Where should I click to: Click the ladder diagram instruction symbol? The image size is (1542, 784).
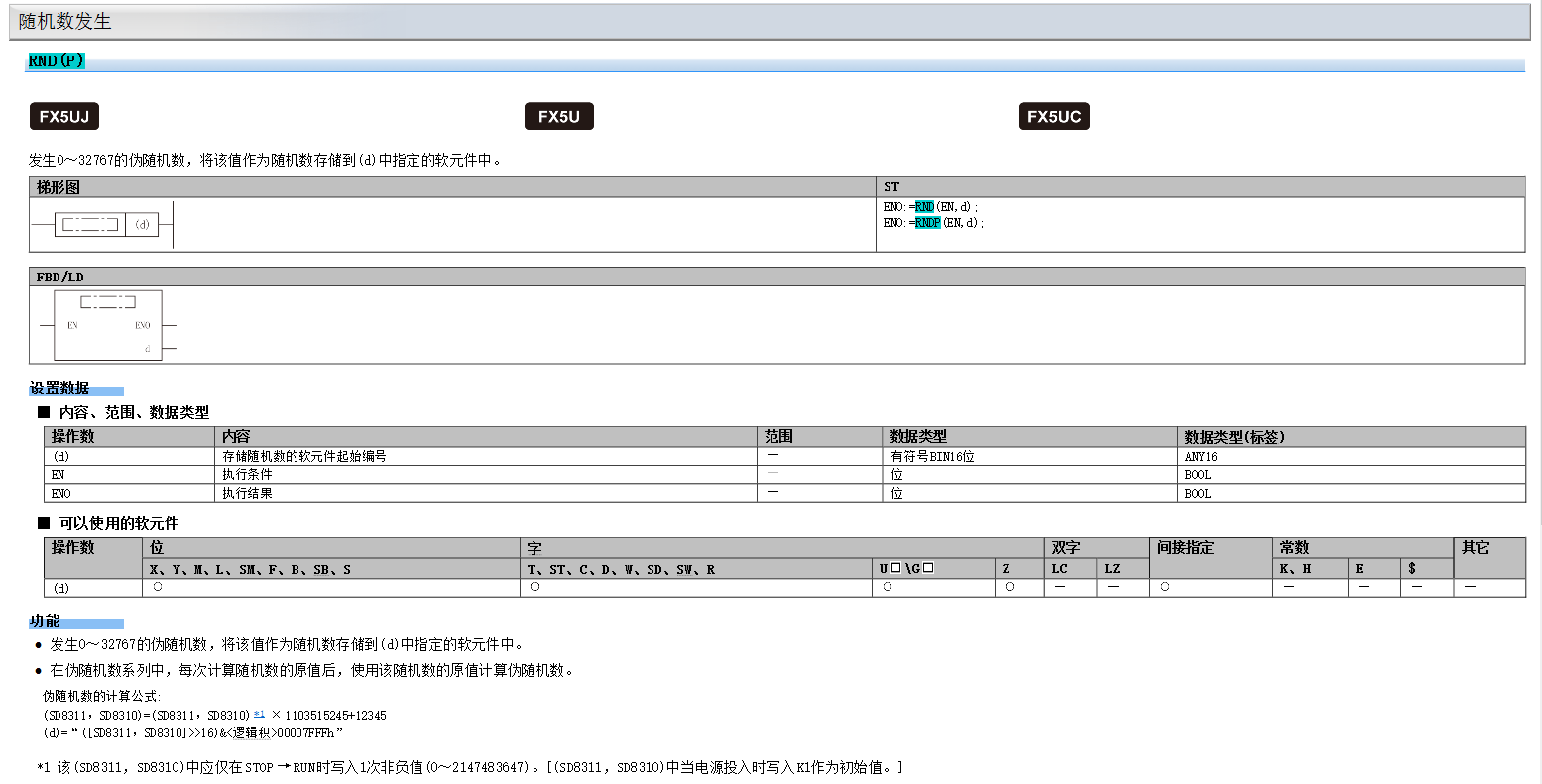coord(90,225)
